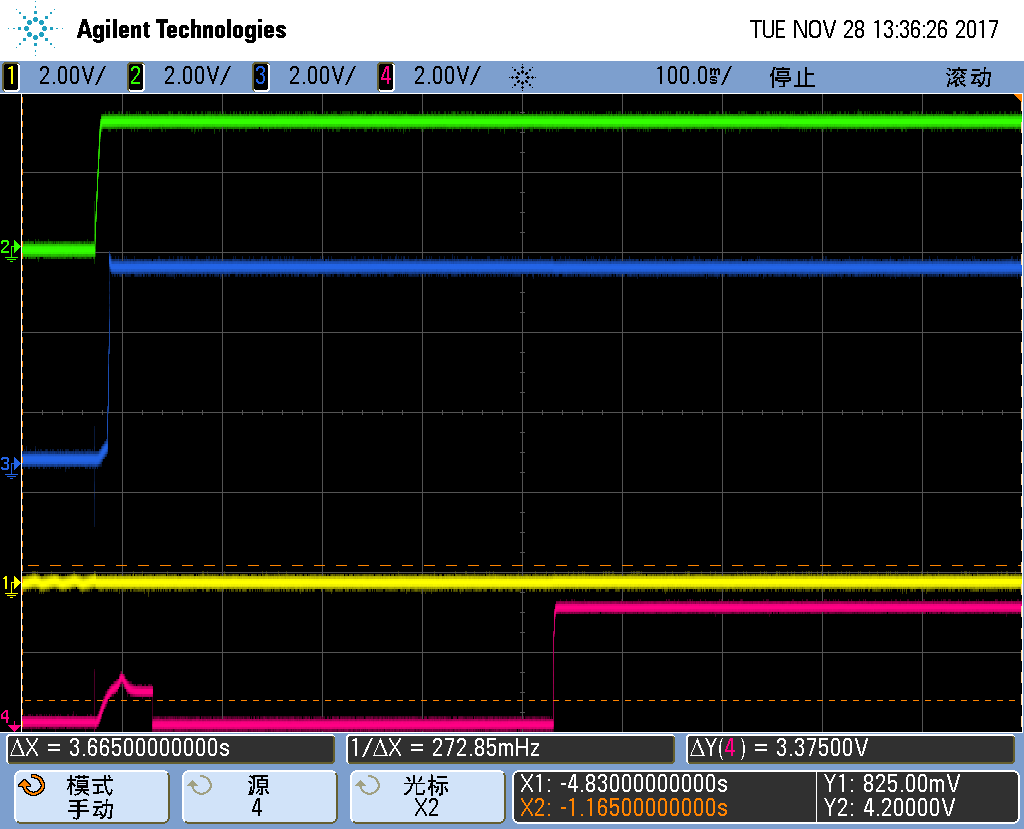Click the X2 cursor value readout
The height and width of the screenshot is (829, 1024).
pos(624,808)
